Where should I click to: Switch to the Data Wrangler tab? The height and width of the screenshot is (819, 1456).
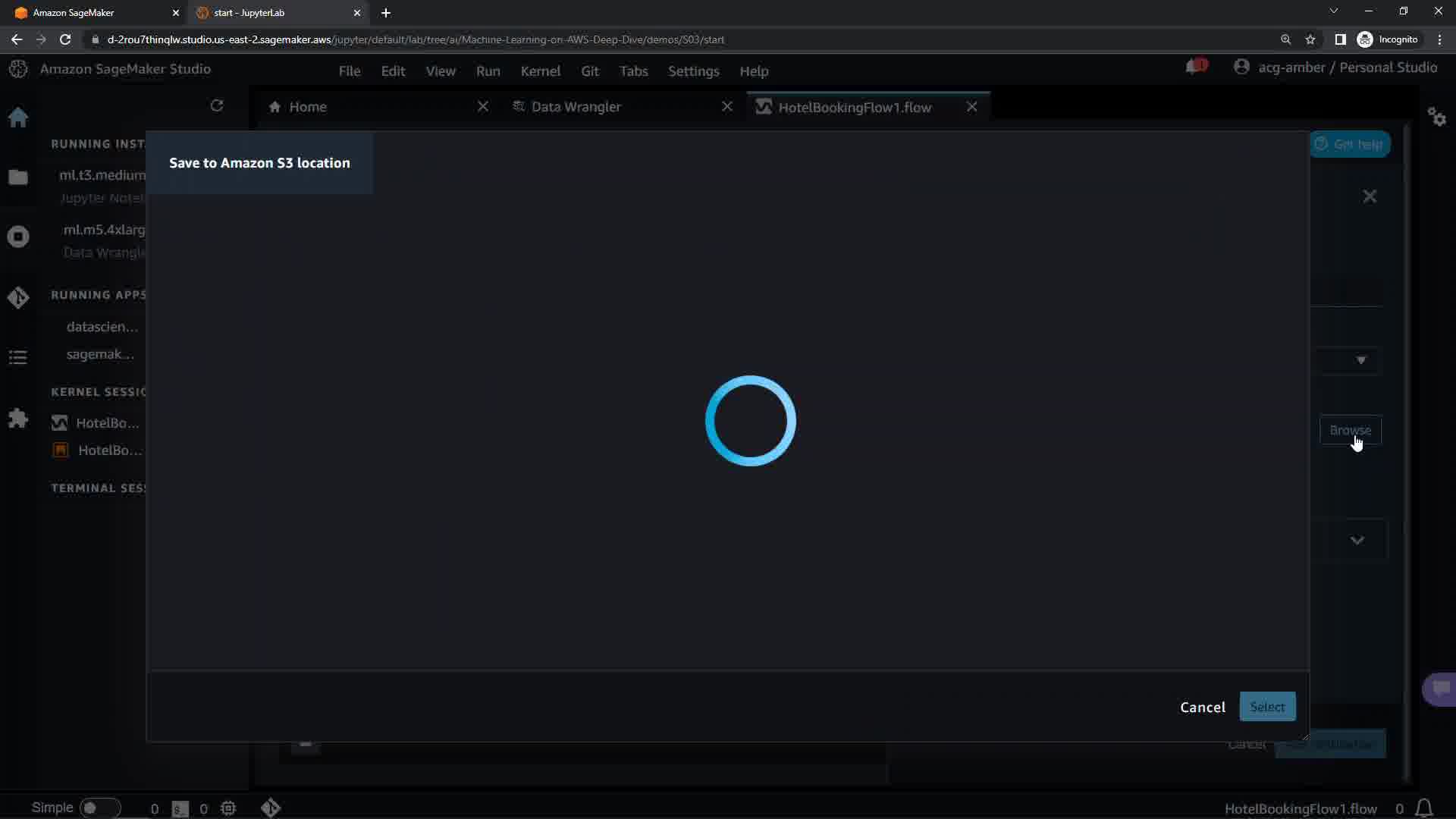576,107
